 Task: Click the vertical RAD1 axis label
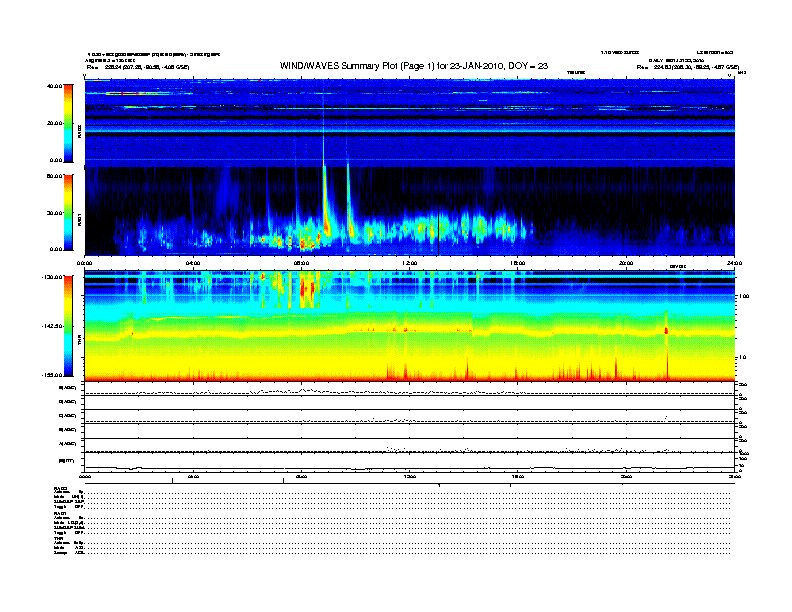coord(79,219)
